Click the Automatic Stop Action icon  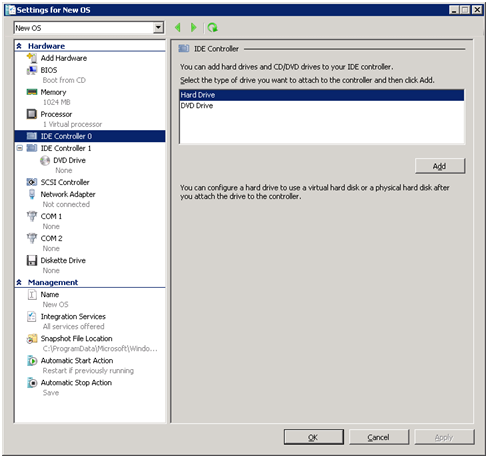tap(32, 383)
